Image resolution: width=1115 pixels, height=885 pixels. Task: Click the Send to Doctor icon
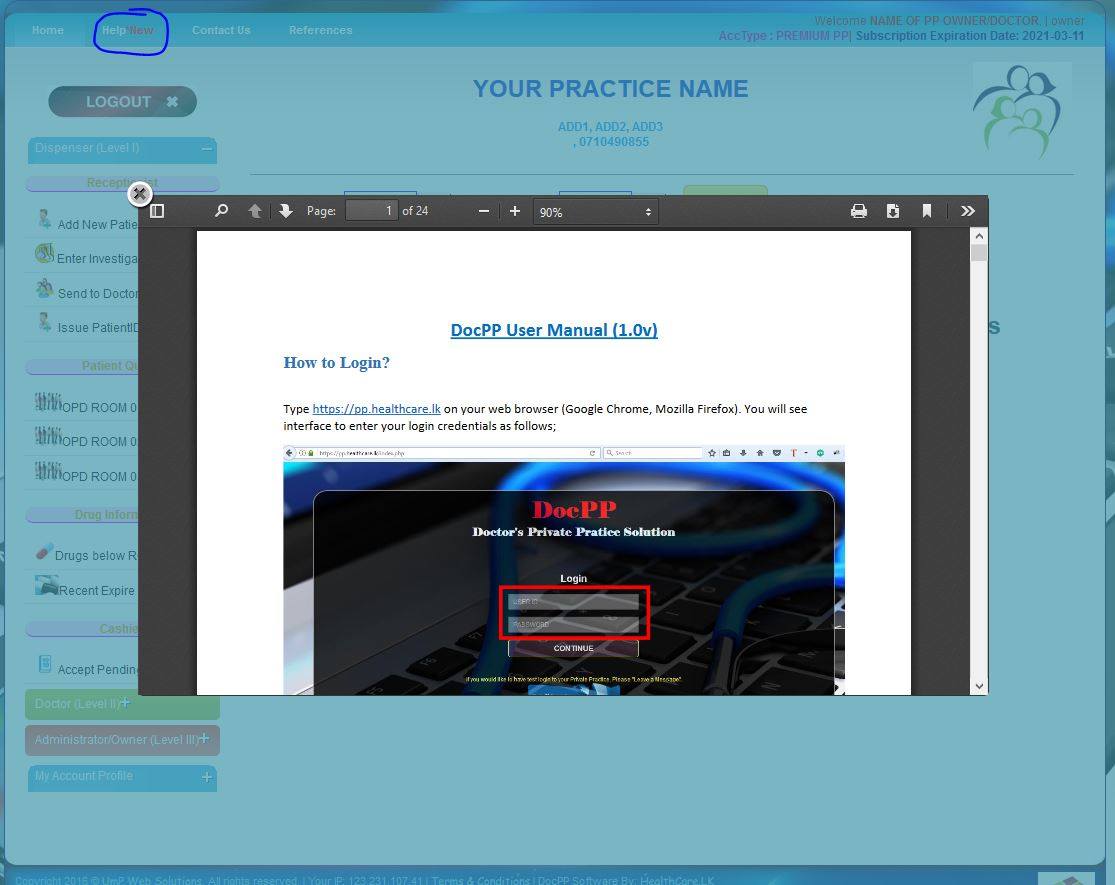click(x=45, y=288)
